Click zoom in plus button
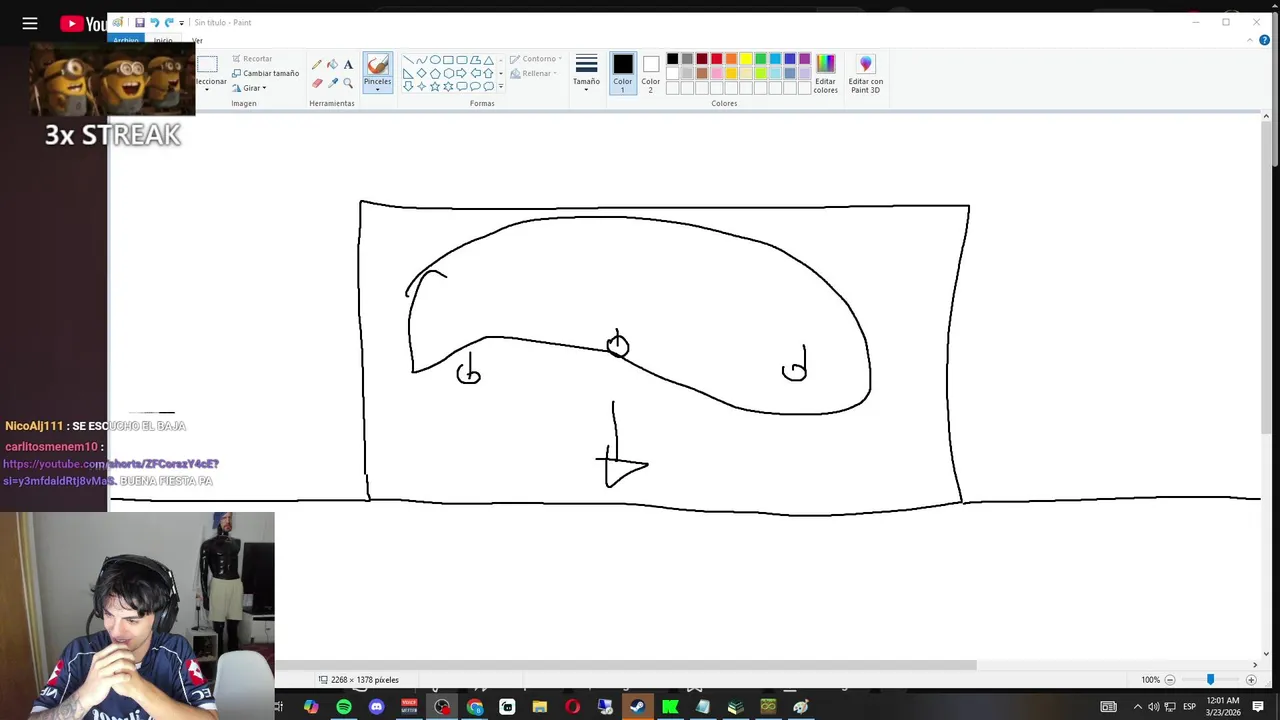 pos(1251,680)
